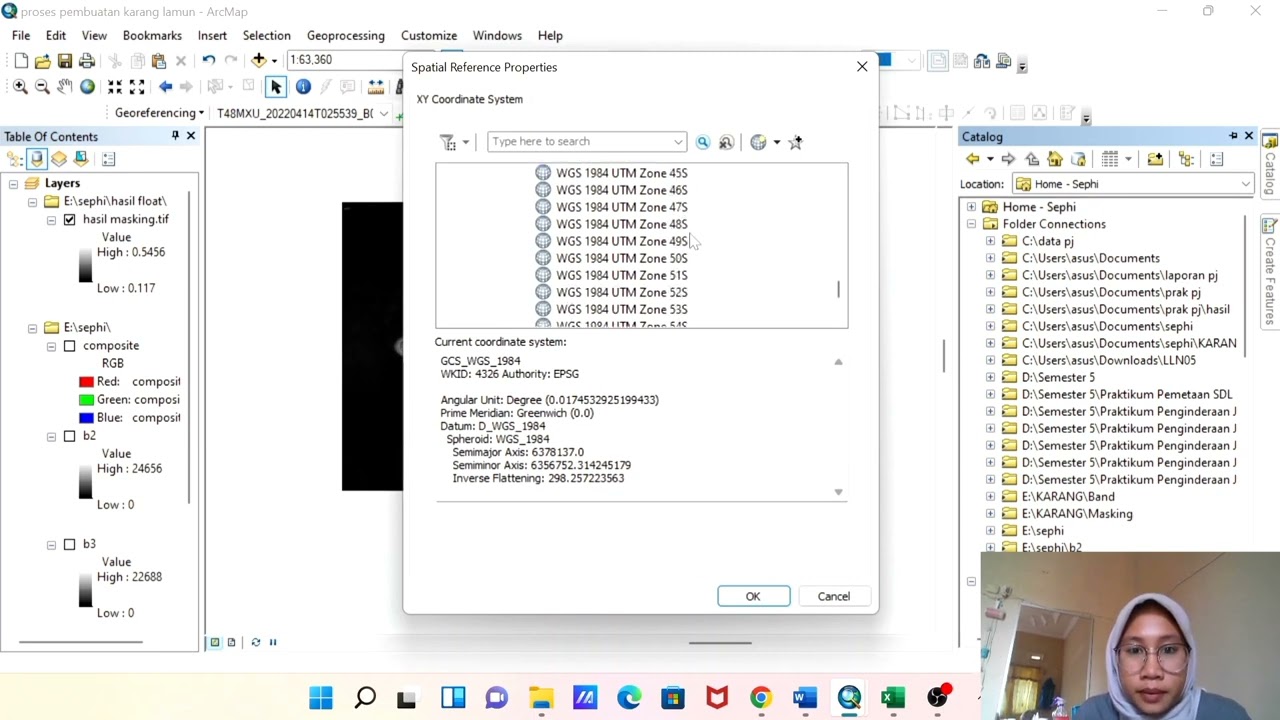Click the Paste icon in Standard toolbar
Image resolution: width=1280 pixels, height=720 pixels.
click(x=158, y=61)
